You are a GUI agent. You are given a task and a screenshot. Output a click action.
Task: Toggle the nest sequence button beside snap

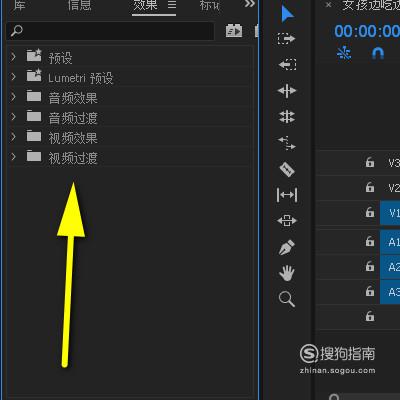tap(344, 53)
